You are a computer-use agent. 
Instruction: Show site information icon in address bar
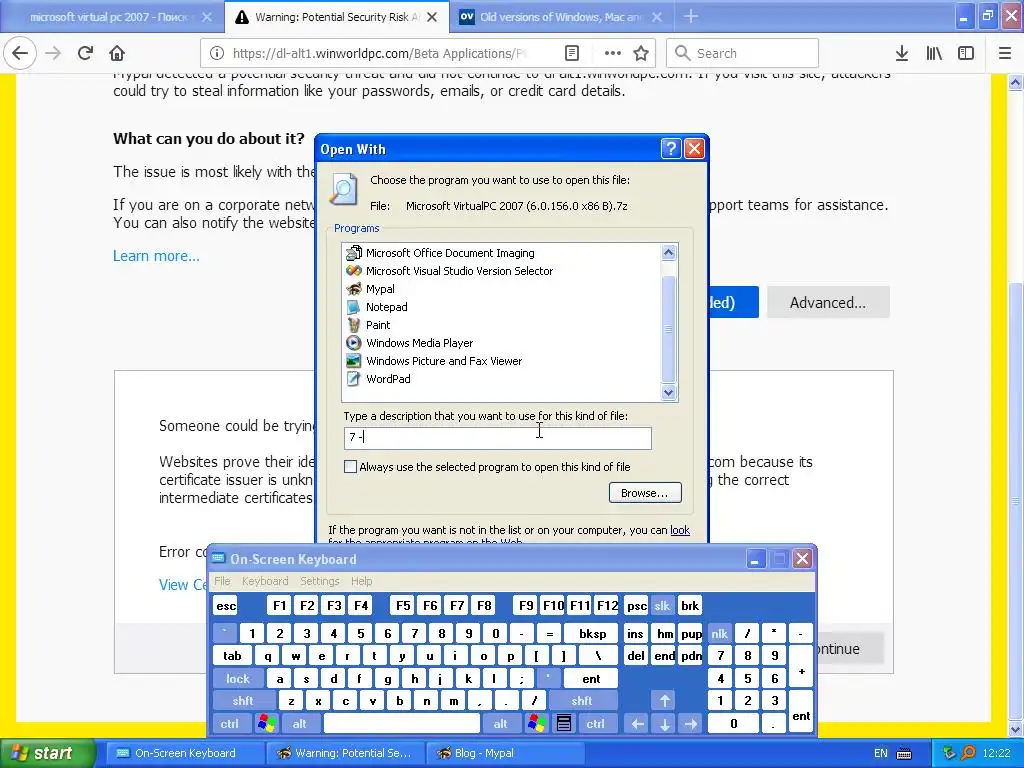click(x=217, y=54)
